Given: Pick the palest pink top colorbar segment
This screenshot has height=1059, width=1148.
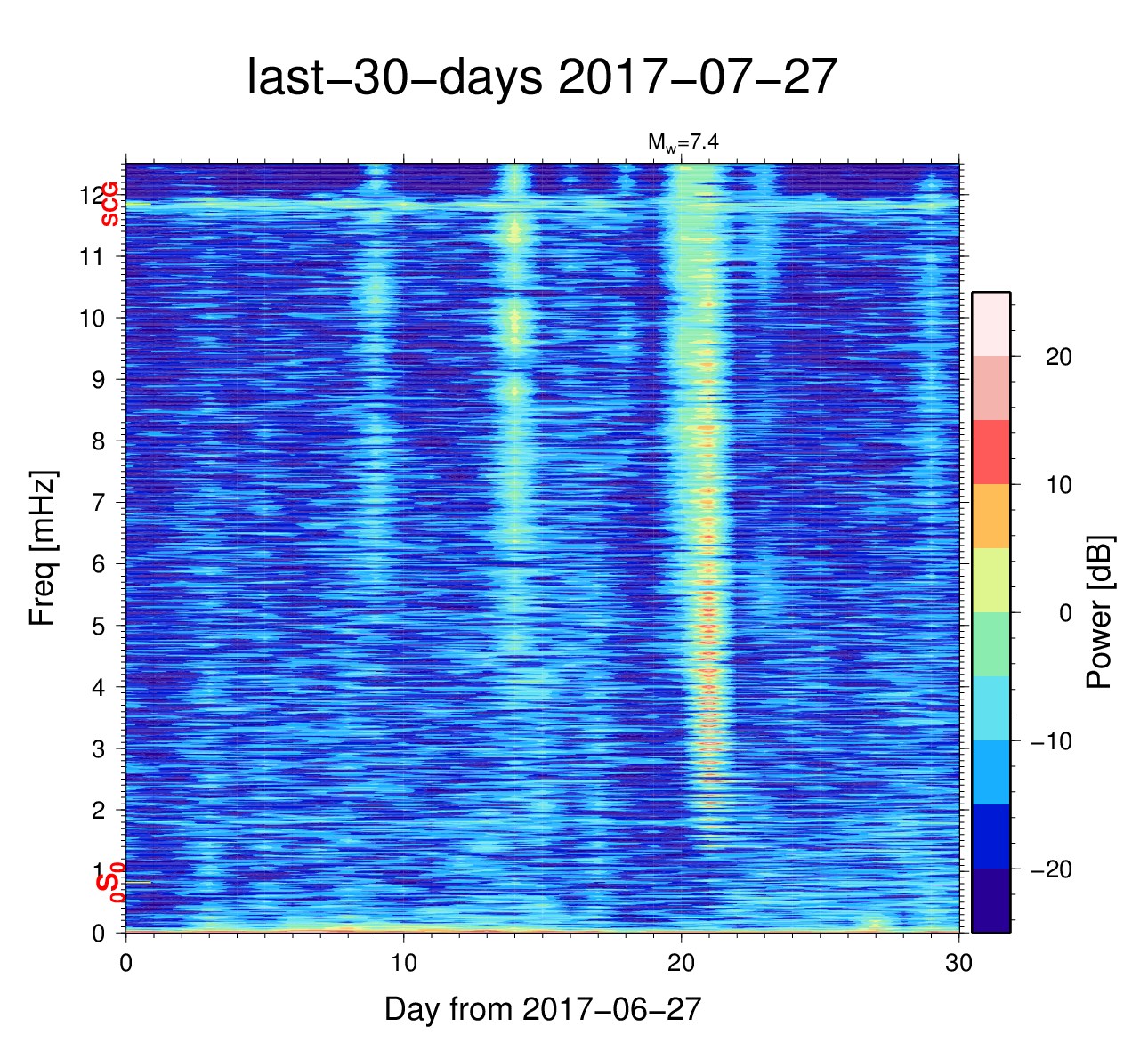Looking at the screenshot, I should (x=990, y=324).
